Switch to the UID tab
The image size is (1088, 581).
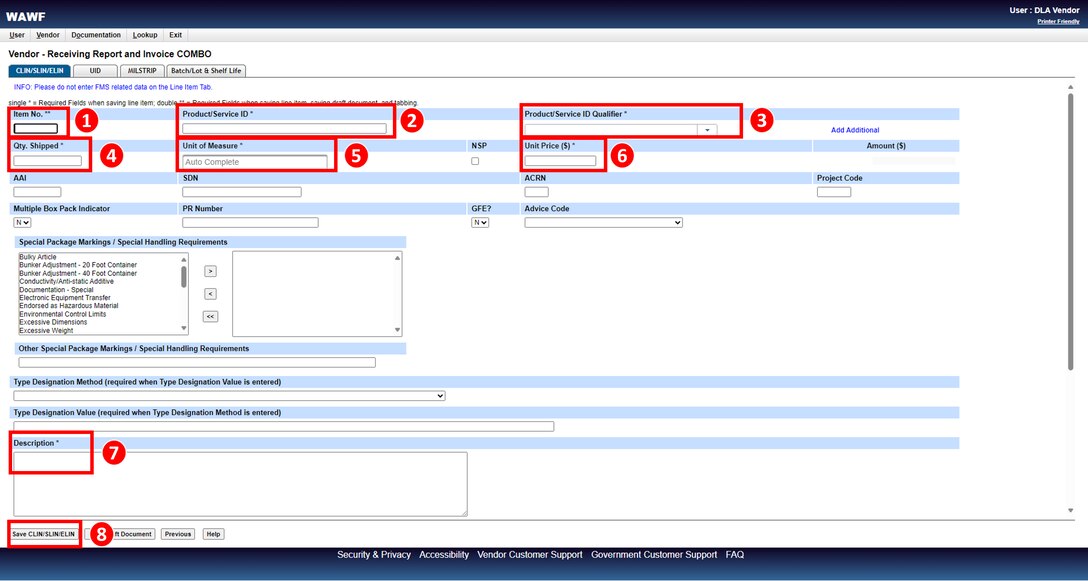click(x=95, y=71)
